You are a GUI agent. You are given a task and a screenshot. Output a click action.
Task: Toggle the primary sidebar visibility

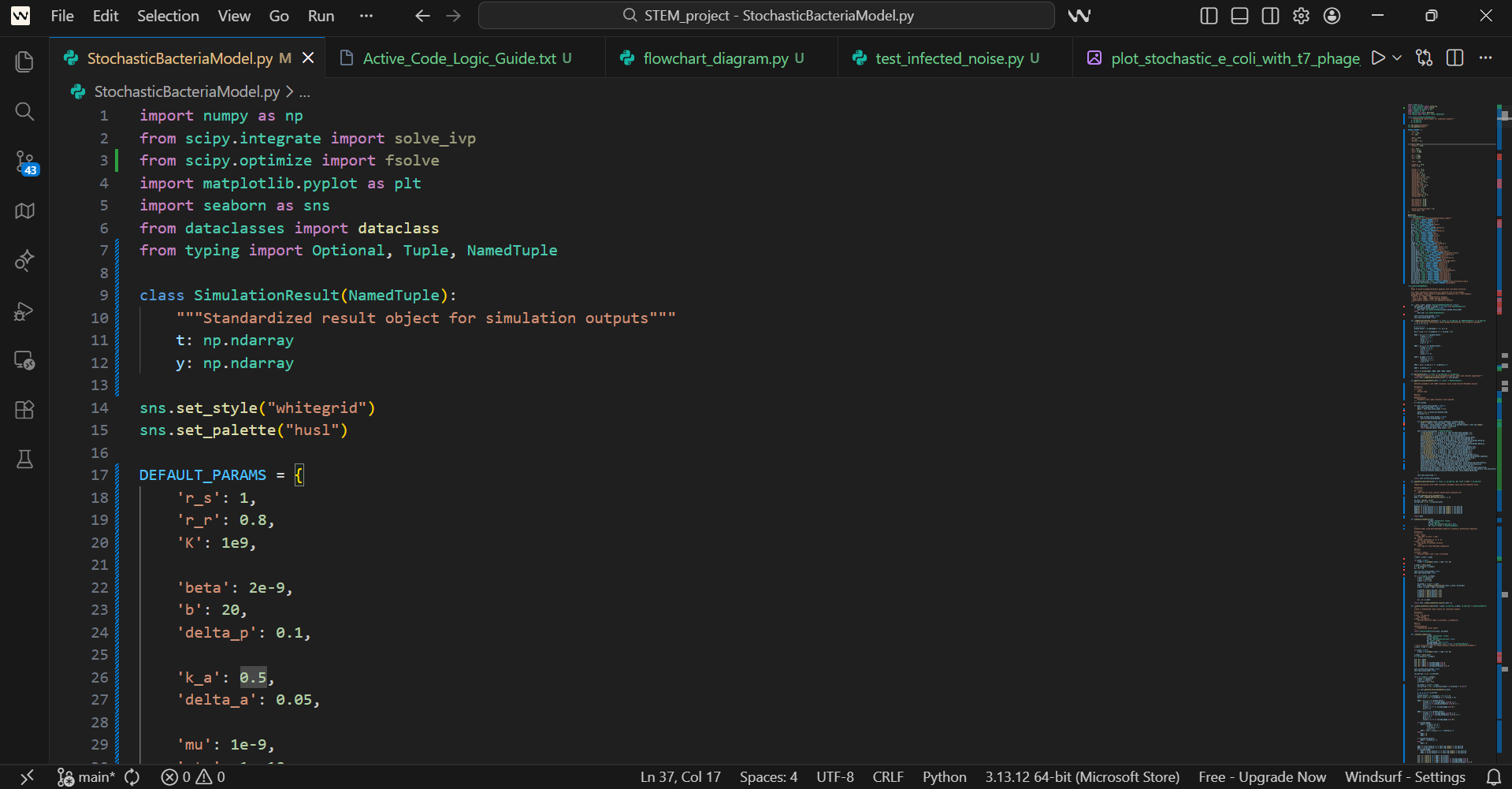click(1208, 15)
